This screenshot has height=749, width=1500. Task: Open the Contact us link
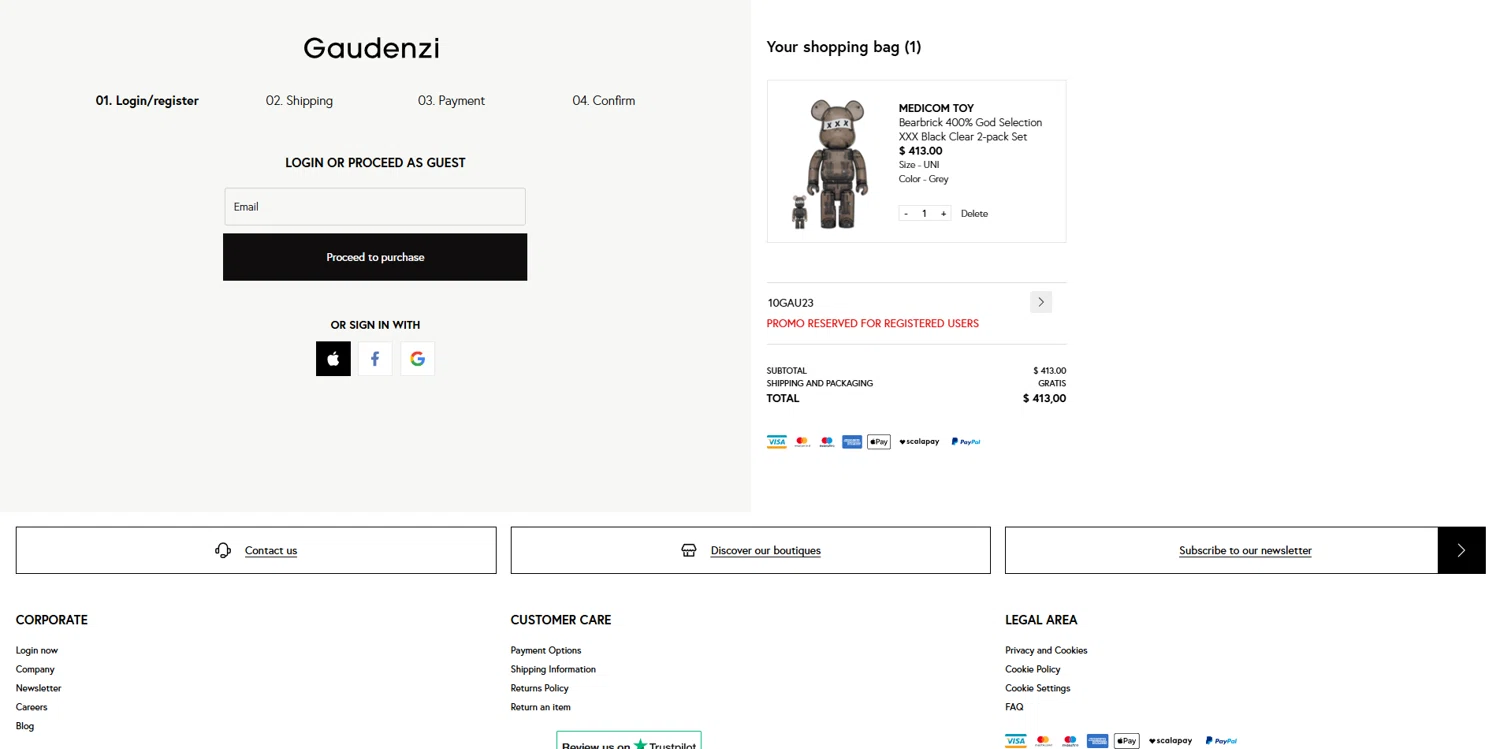coord(271,550)
